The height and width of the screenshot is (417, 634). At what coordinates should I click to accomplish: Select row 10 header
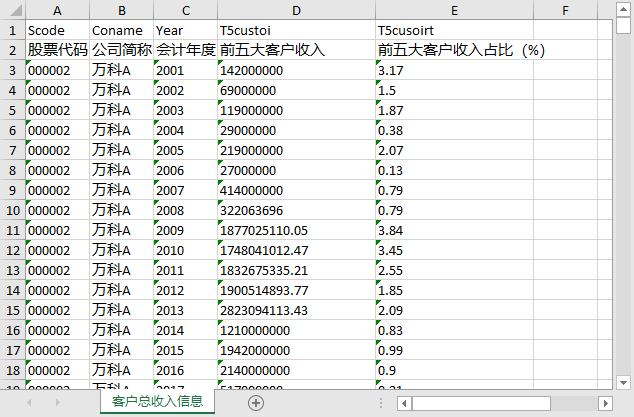point(13,210)
